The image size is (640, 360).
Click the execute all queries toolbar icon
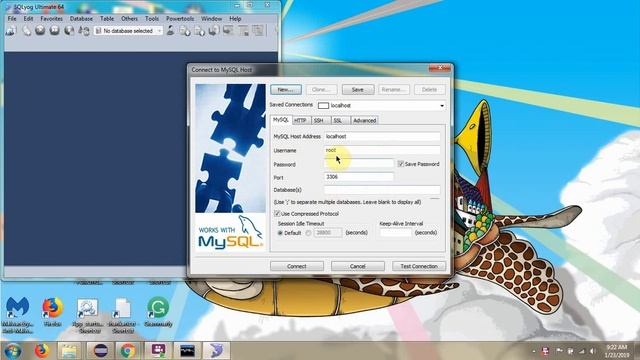click(x=54, y=31)
